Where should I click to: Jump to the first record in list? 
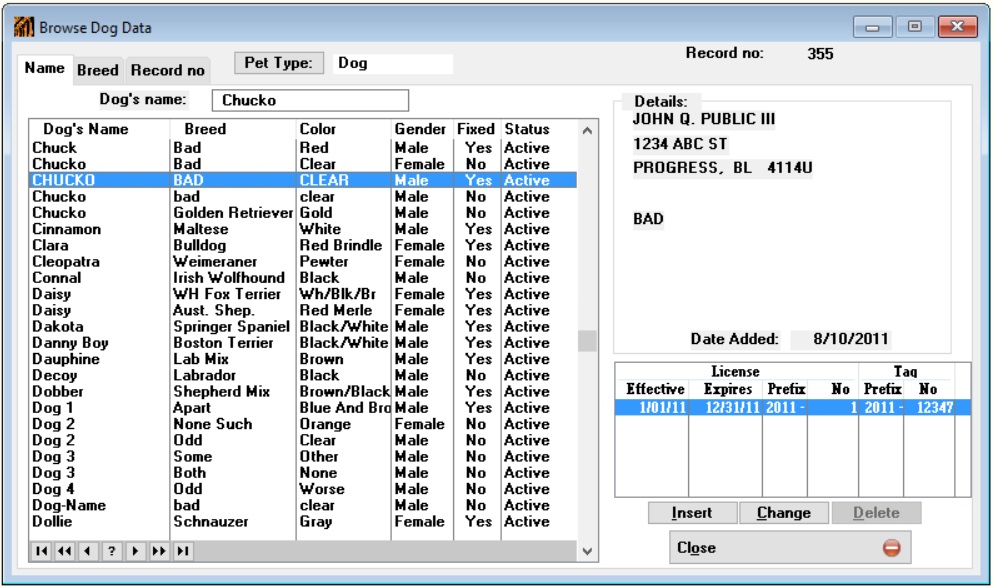tap(40, 551)
